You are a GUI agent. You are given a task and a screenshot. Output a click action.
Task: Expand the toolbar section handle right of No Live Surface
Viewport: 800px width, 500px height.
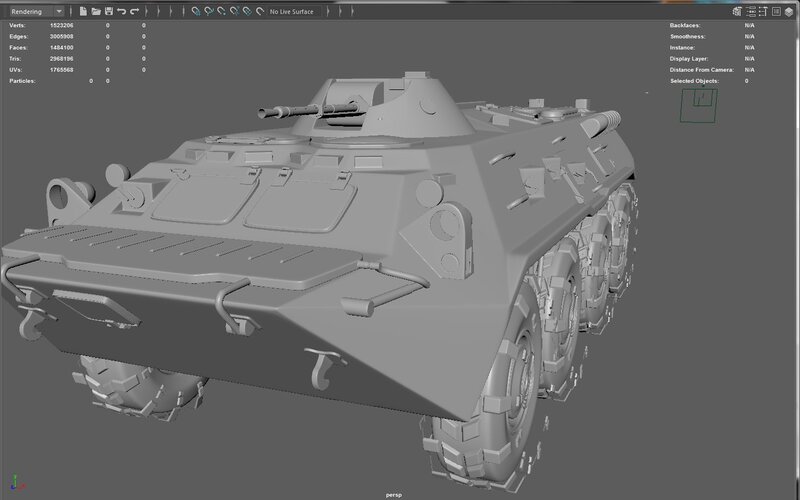[x=327, y=11]
